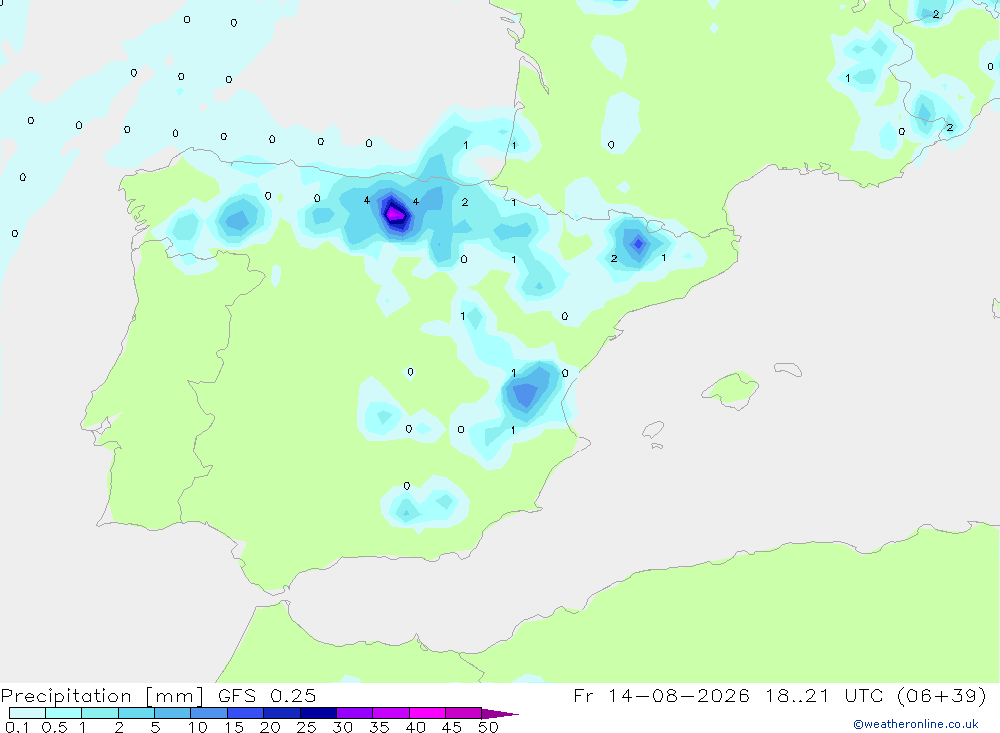Click the 2–5 mm legend color swatch

coord(136,713)
